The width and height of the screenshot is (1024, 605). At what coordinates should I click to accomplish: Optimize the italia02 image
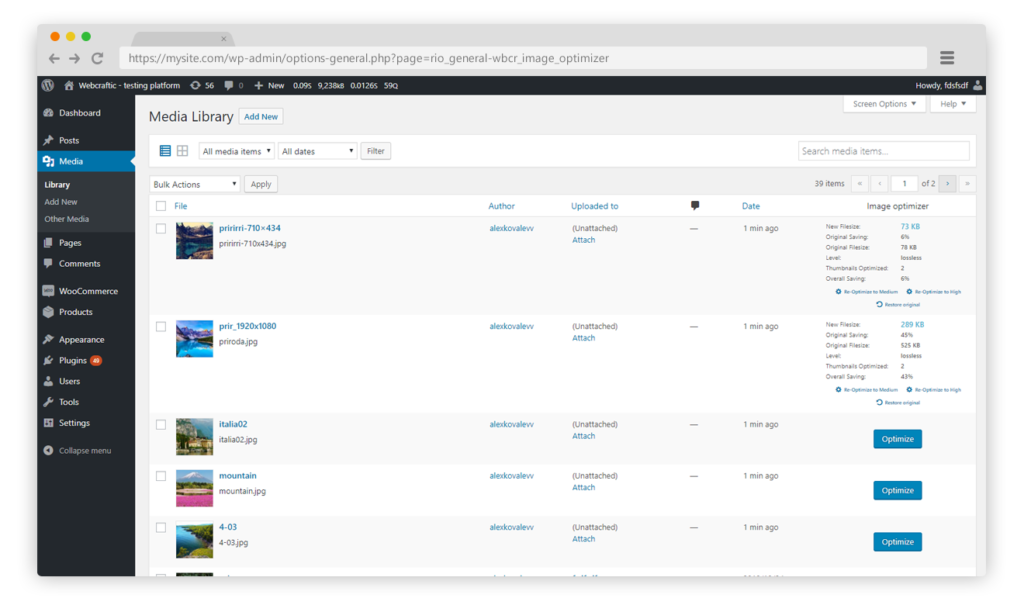pyautogui.click(x=897, y=439)
